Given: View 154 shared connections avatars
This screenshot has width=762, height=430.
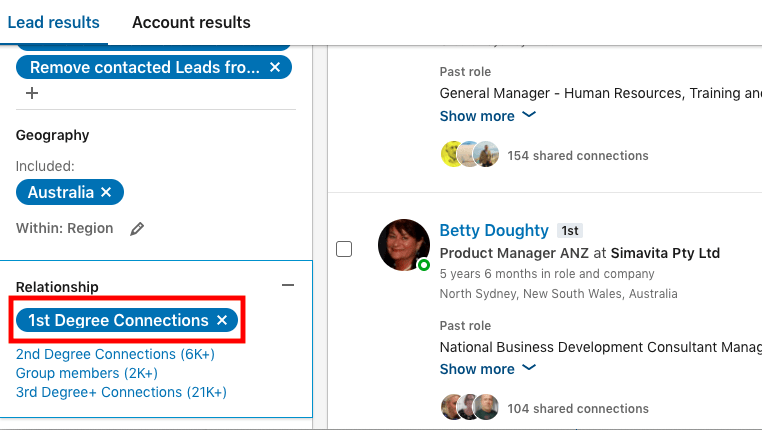Looking at the screenshot, I should click(469, 154).
